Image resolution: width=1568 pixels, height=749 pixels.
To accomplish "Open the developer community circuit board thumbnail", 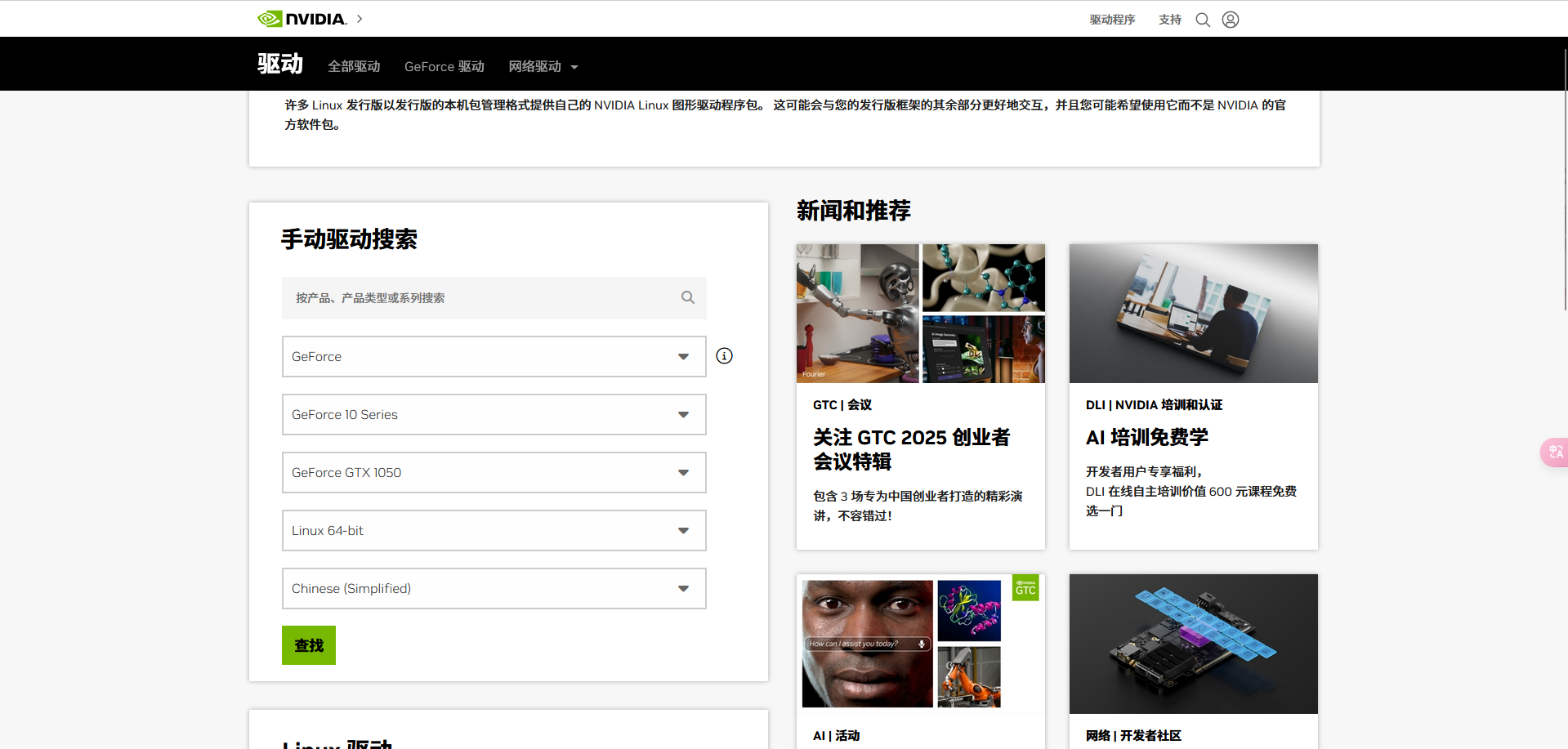I will (x=1194, y=644).
